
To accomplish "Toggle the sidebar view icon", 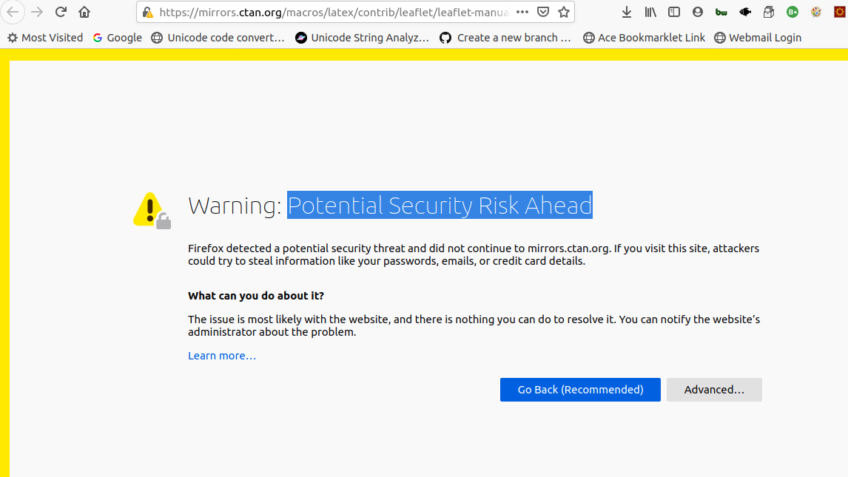I will coord(674,12).
